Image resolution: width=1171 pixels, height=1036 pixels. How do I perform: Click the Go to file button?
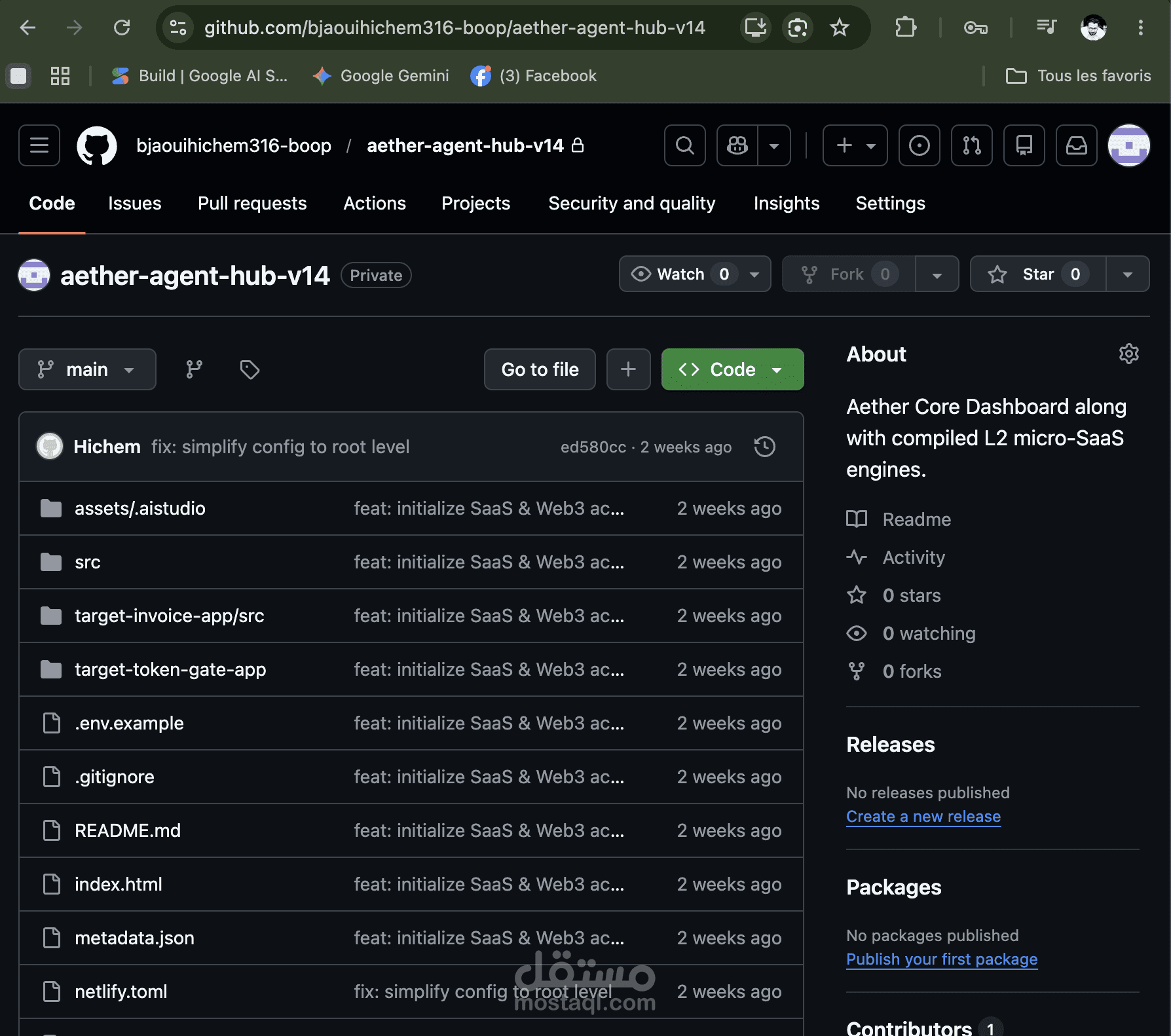[x=540, y=369]
